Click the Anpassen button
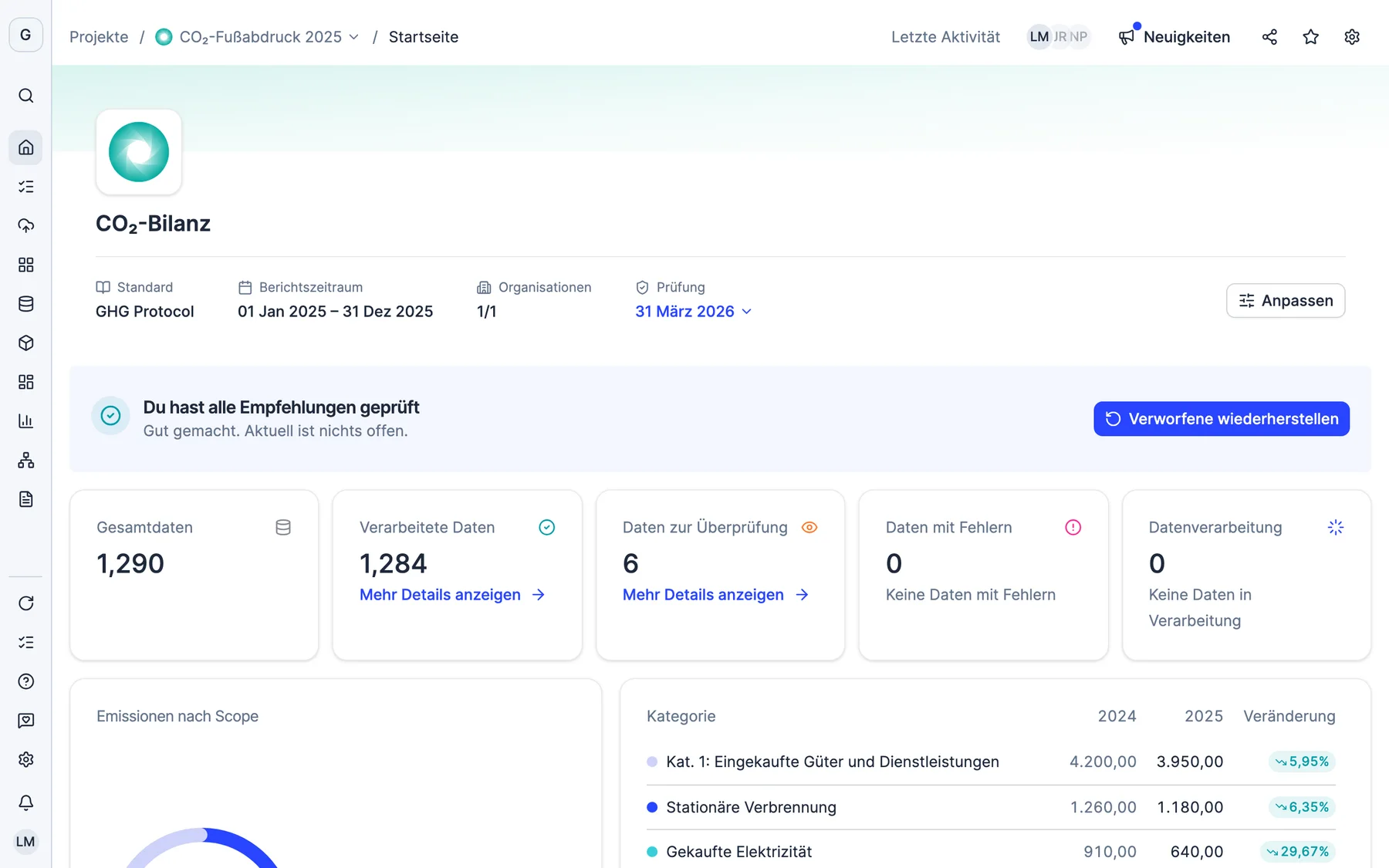This screenshot has width=1389, height=868. (1286, 301)
